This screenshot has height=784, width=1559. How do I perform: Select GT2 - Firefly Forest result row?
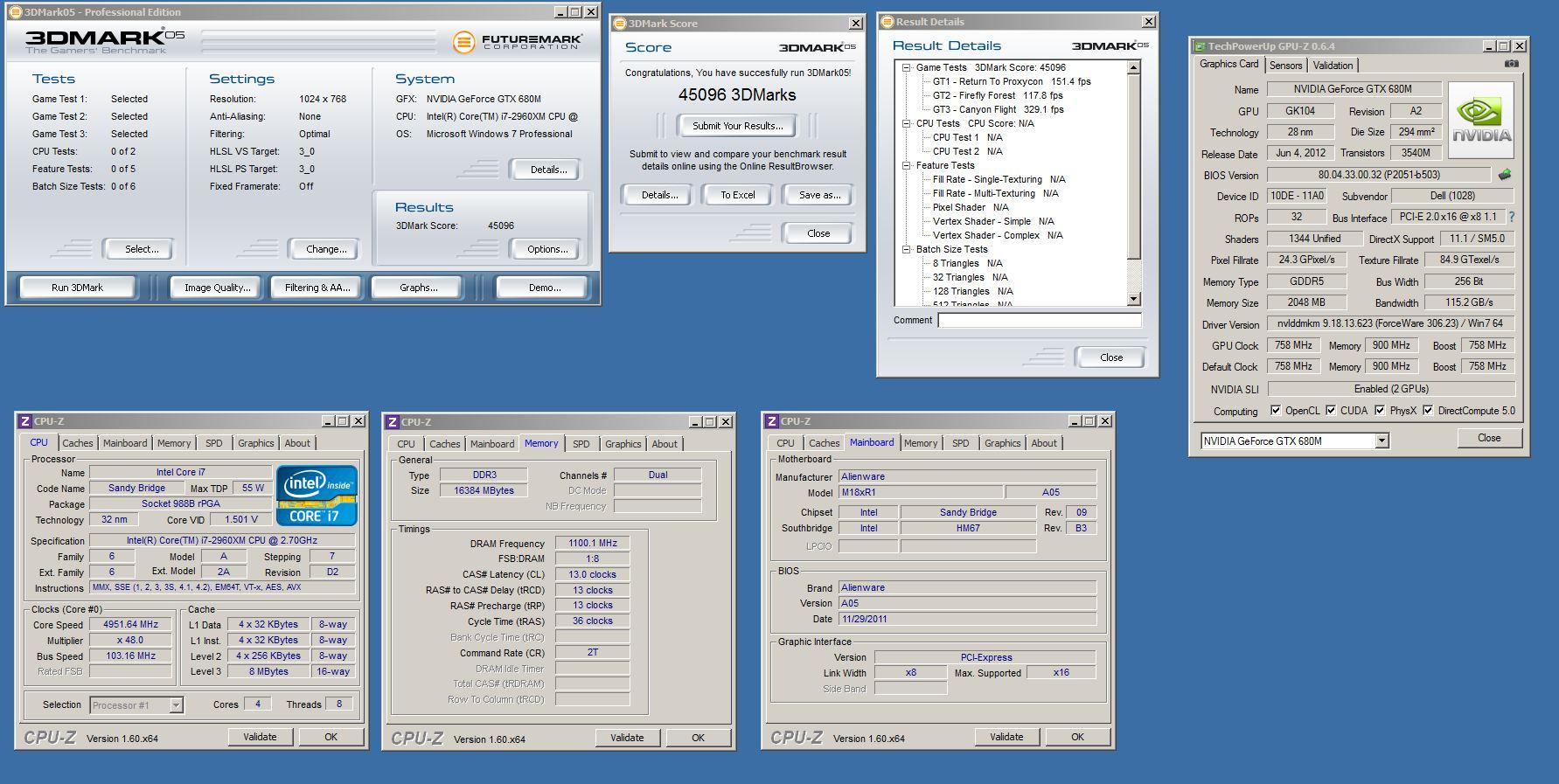tap(998, 95)
